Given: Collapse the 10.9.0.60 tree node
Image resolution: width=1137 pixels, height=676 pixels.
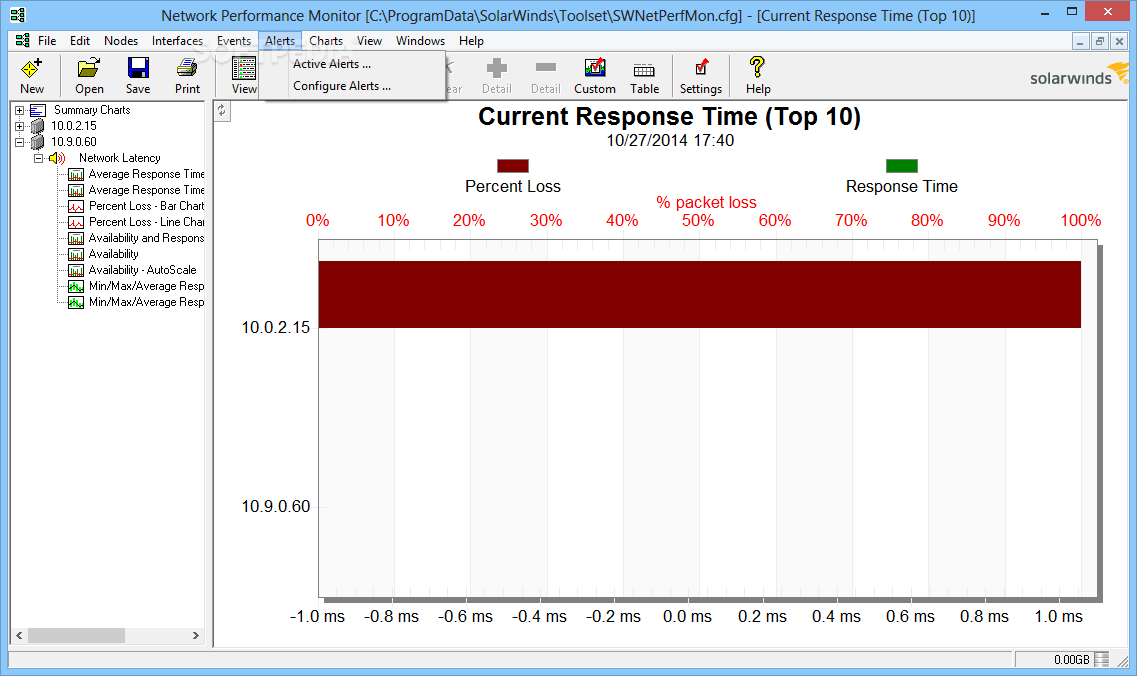Looking at the screenshot, I should click(x=20, y=142).
